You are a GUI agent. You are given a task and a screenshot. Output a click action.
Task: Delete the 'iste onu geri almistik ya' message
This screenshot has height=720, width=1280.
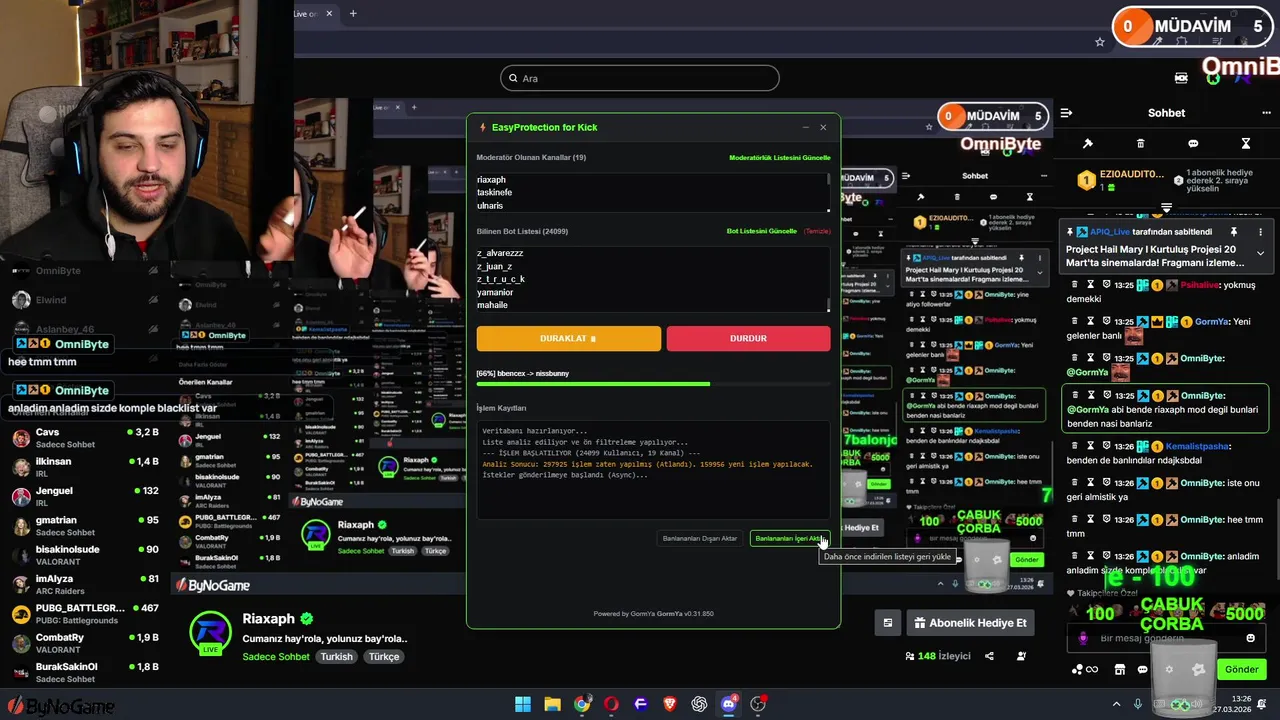(1075, 483)
